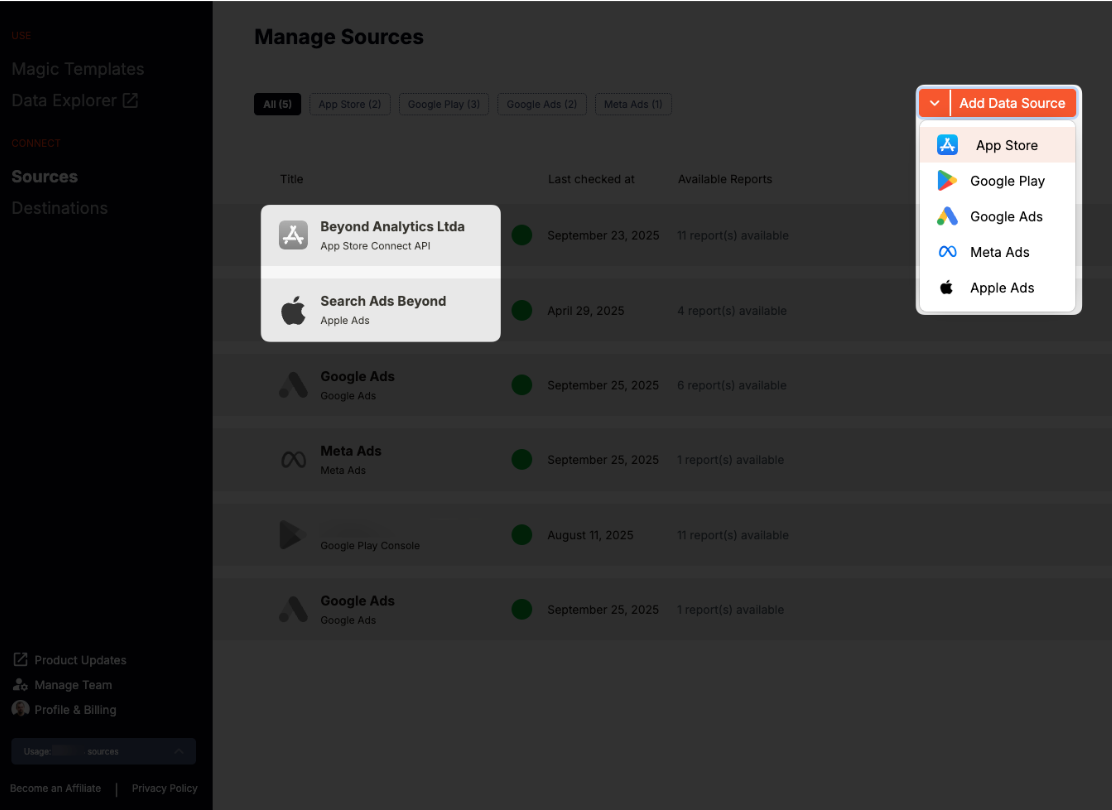The image size is (1112, 810).
Task: Click the Apple logo next to Search Ads Beyond
Action: 293,310
